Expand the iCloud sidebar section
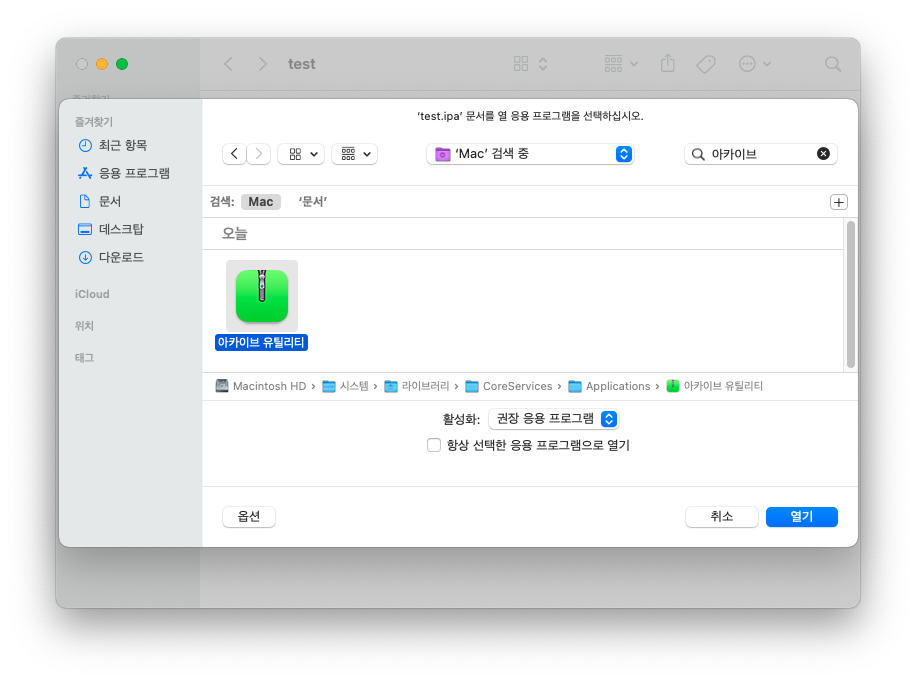The width and height of the screenshot is (916, 682). click(x=92, y=294)
